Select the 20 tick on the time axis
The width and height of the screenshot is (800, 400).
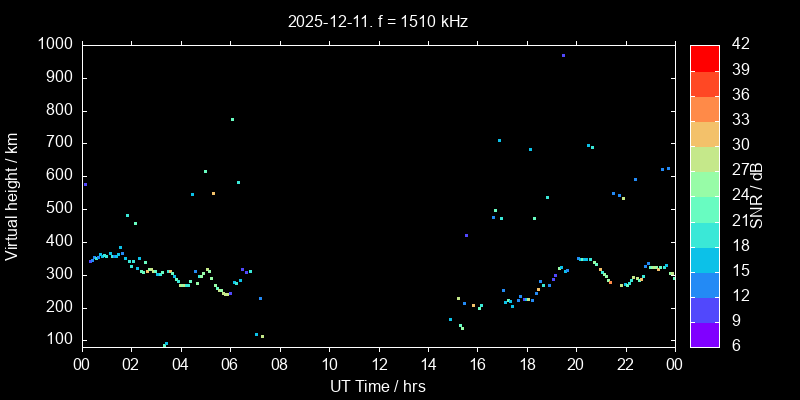[x=576, y=365]
